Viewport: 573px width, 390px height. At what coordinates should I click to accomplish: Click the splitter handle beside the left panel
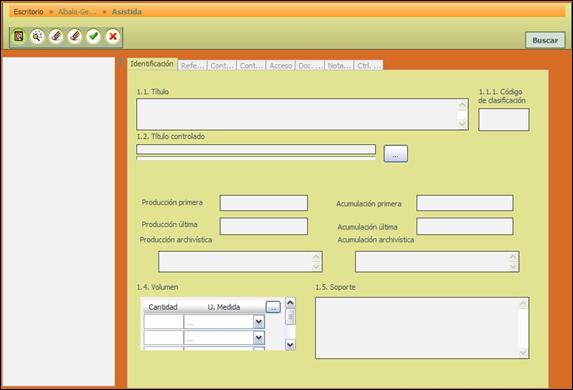pos(121,61)
